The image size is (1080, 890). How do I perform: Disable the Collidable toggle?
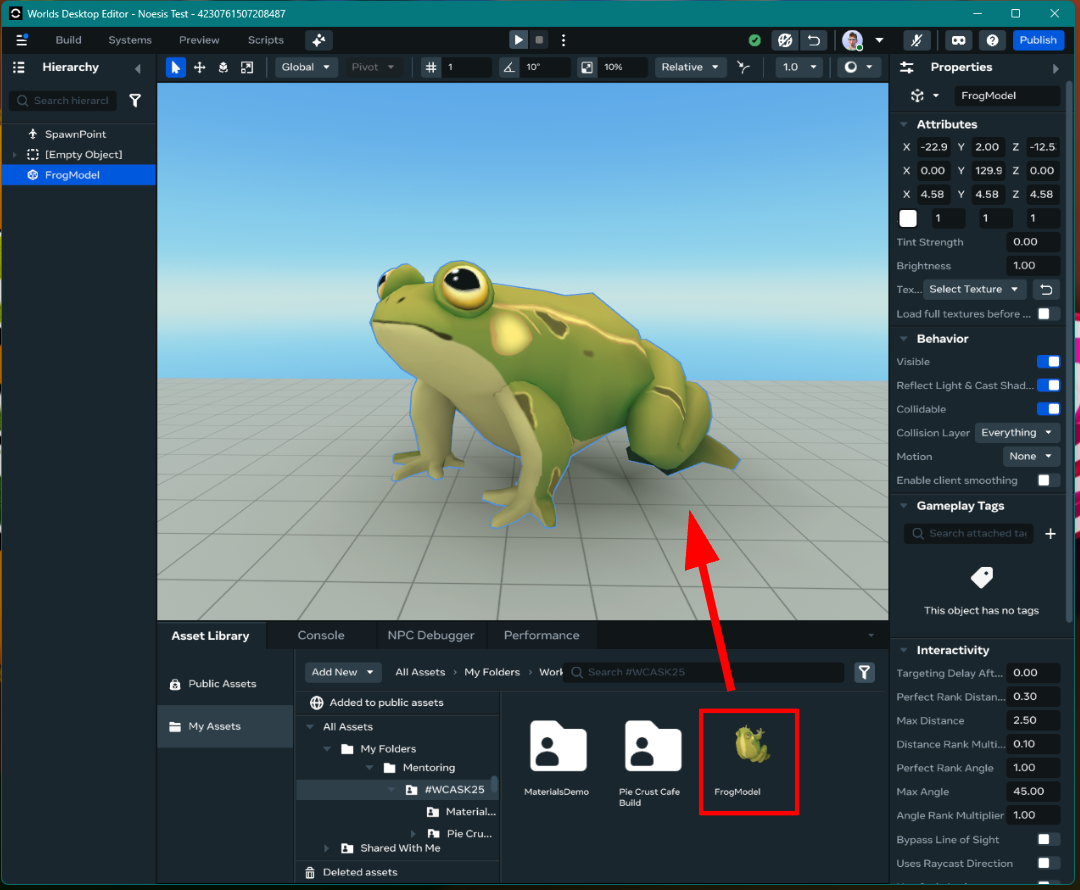point(1048,409)
